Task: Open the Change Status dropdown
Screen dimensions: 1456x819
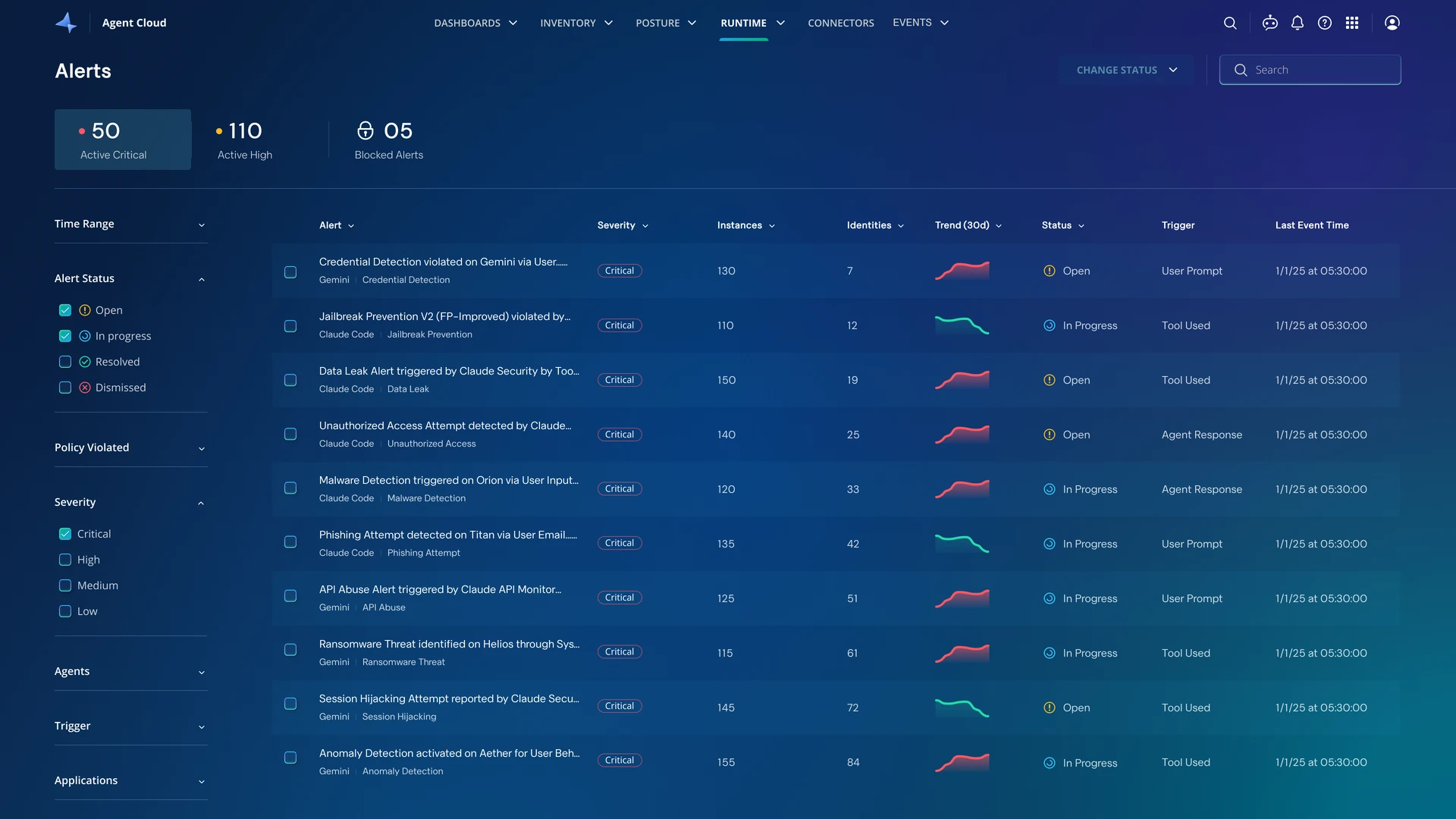Action: click(x=1127, y=70)
